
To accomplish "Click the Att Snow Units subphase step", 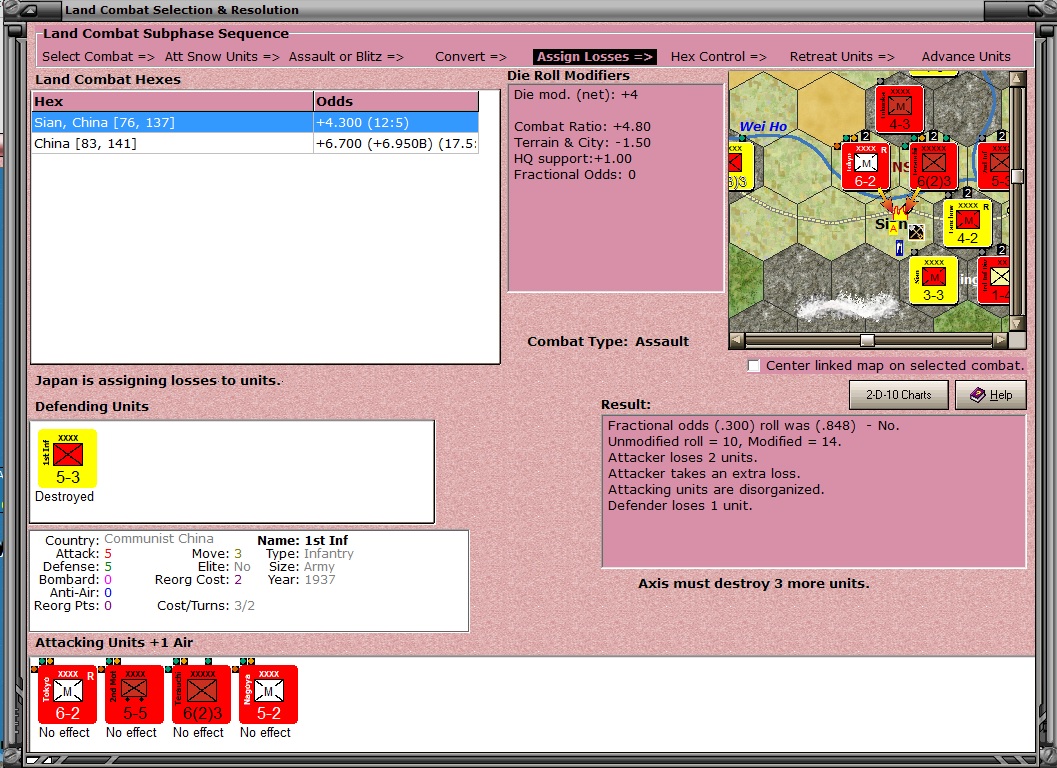I will (x=222, y=57).
